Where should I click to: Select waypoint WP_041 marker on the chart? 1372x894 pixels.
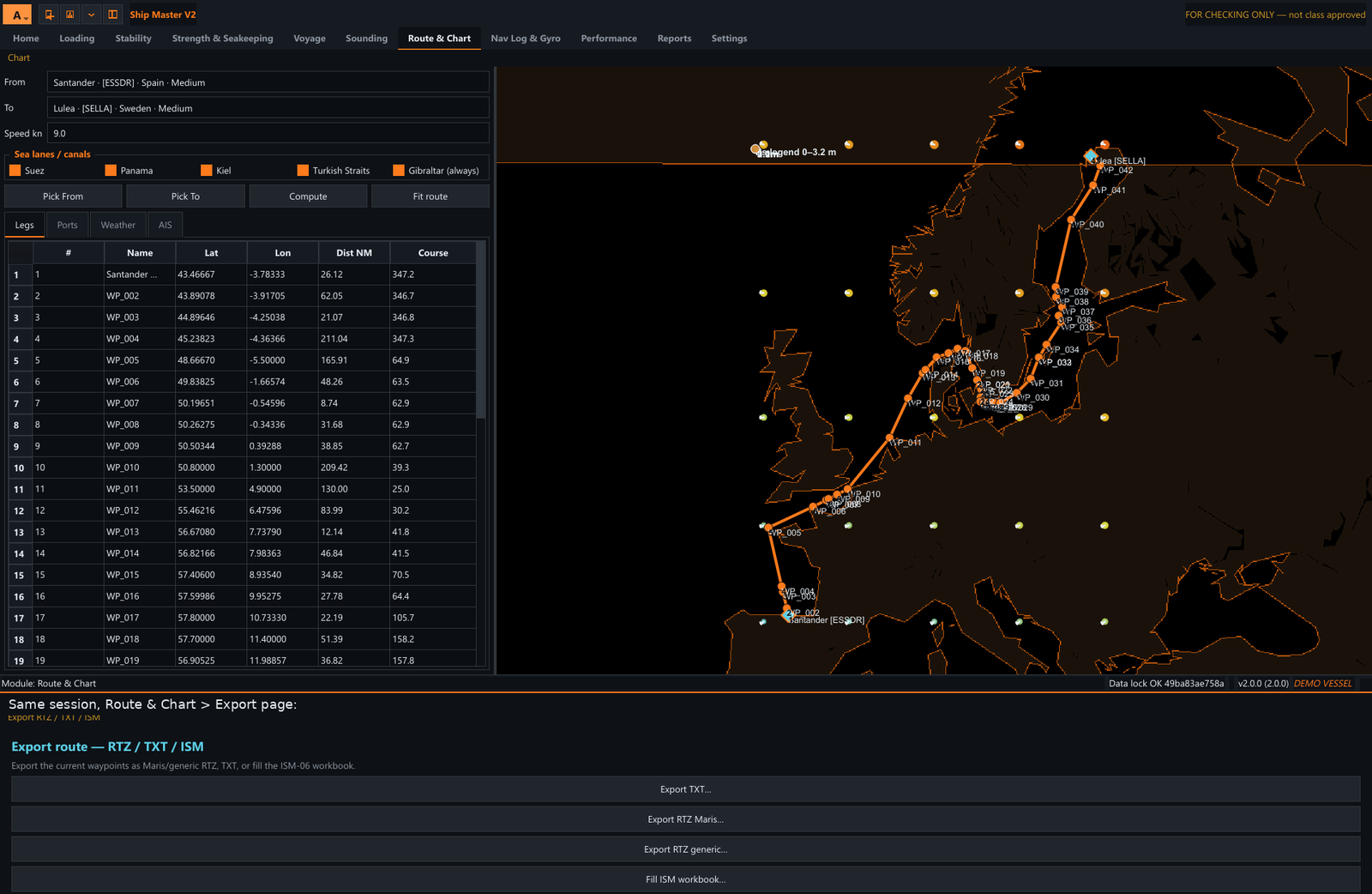click(1093, 185)
